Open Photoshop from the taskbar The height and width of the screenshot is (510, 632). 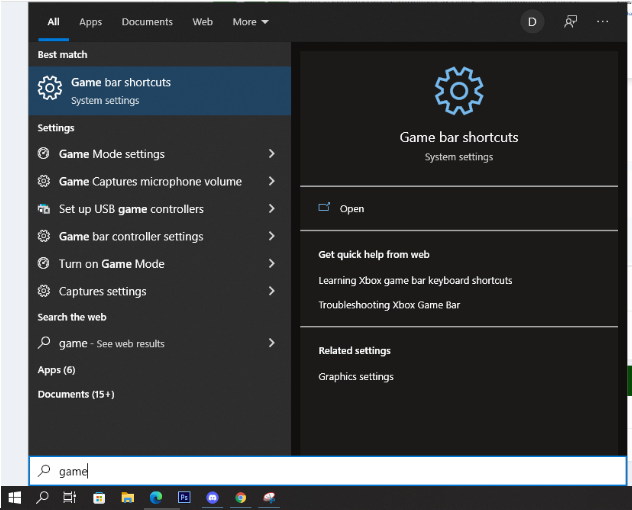click(x=184, y=497)
